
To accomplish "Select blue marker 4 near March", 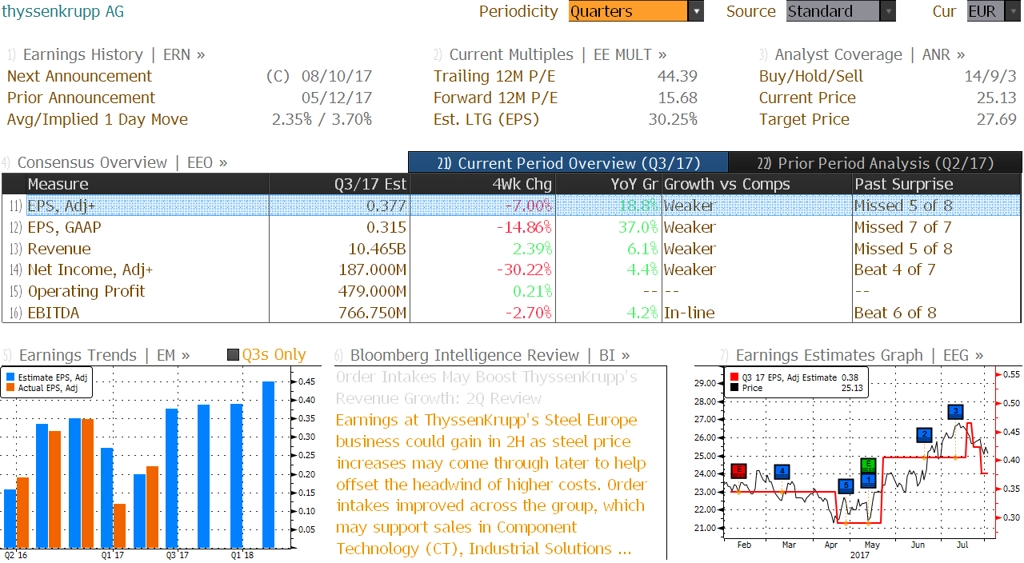I will point(782,471).
